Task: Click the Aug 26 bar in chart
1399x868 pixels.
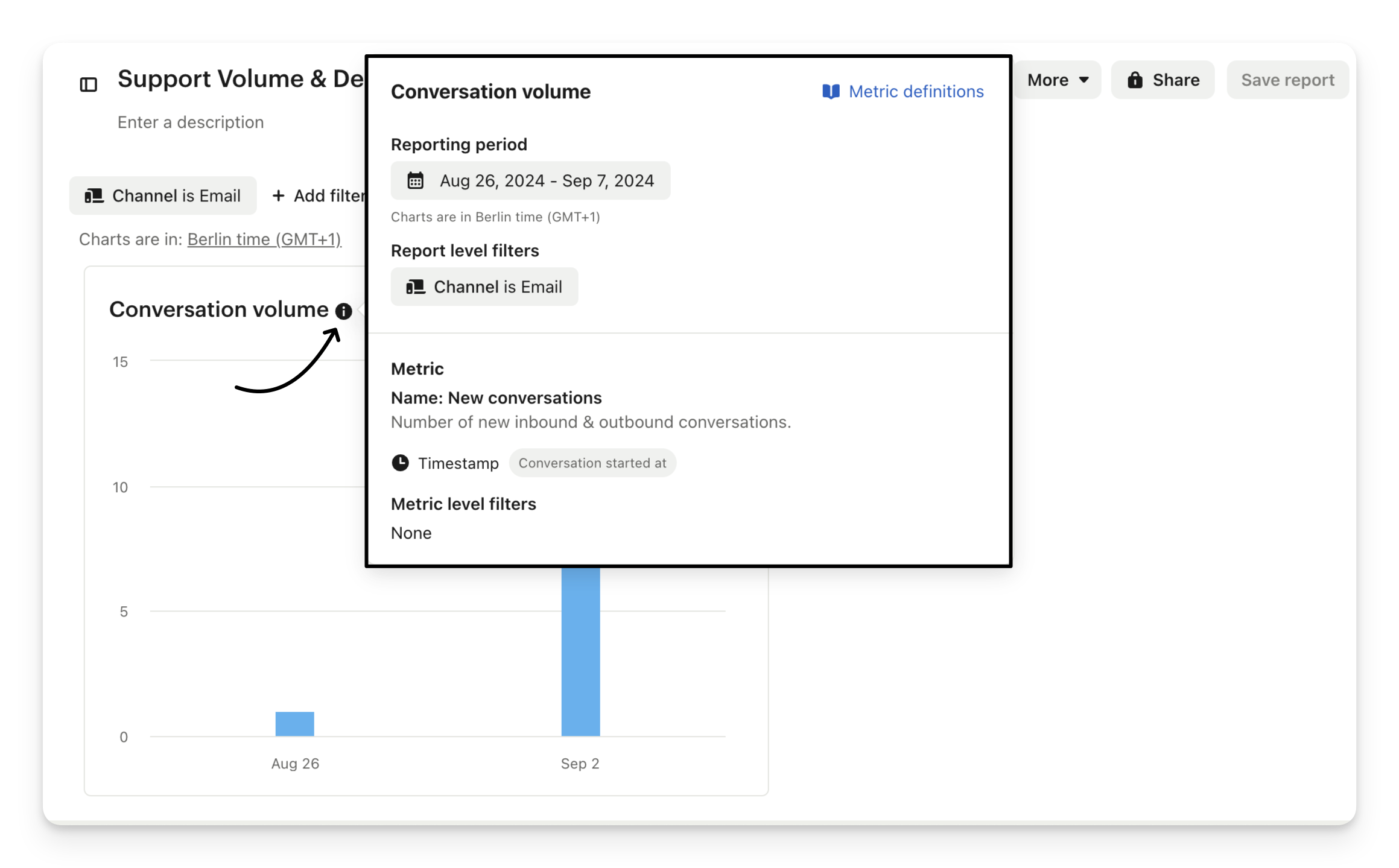Action: 295,724
